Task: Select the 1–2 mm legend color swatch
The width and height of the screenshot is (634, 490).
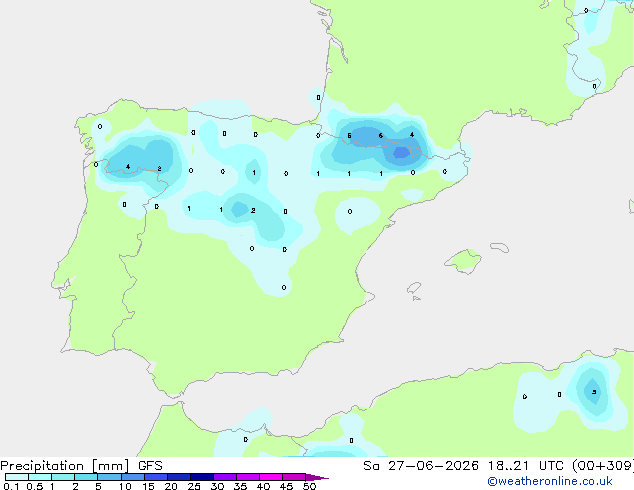Action: click(63, 477)
